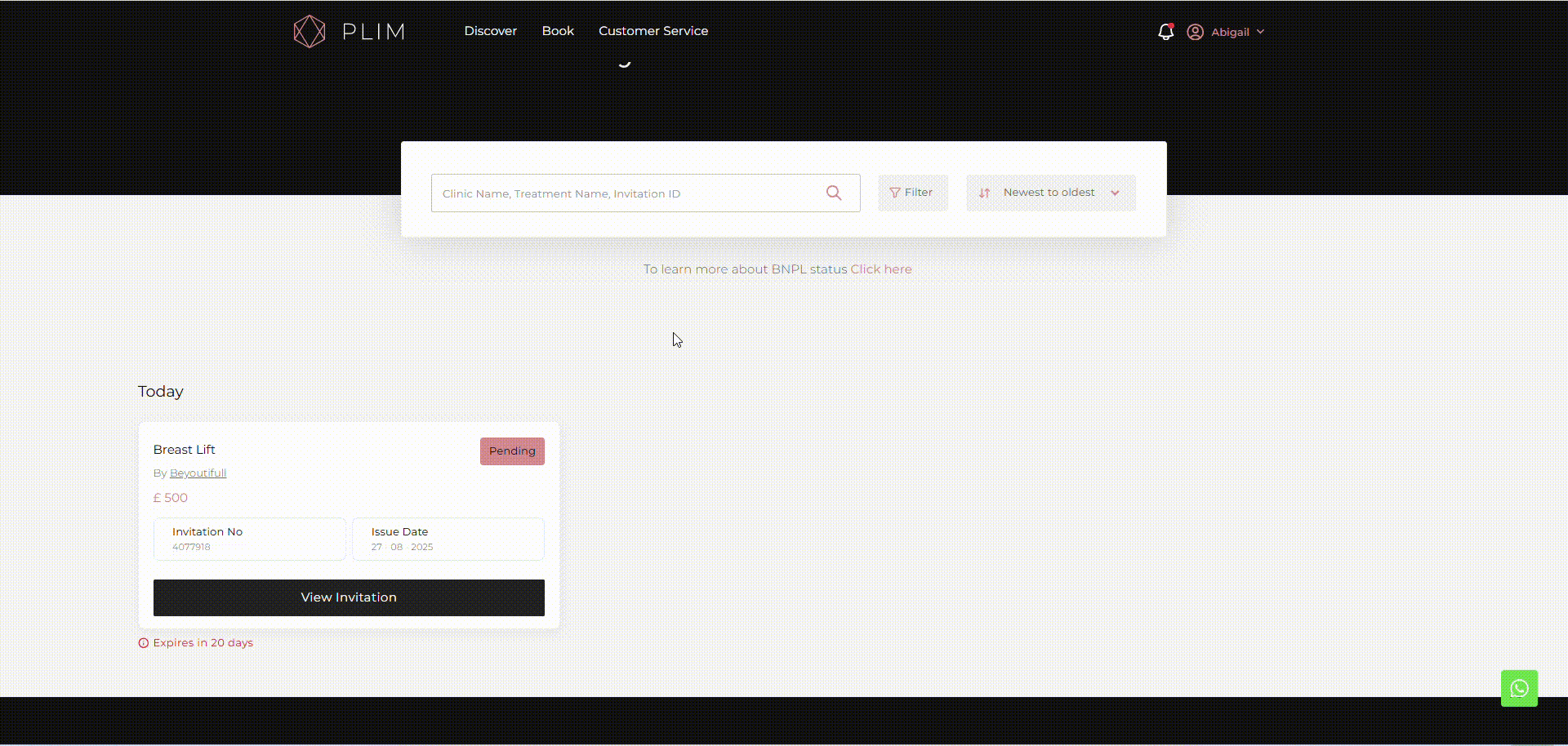This screenshot has height=746, width=1568.
Task: Follow the BNPL status Click here link
Action: point(881,269)
